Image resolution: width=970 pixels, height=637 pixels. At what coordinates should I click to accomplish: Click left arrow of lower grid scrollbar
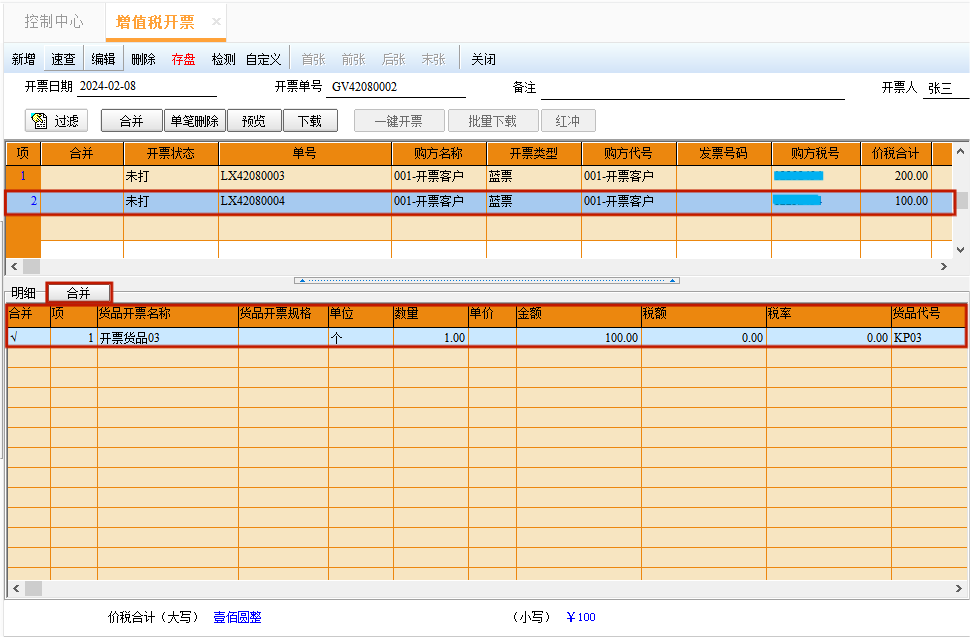coord(16,589)
